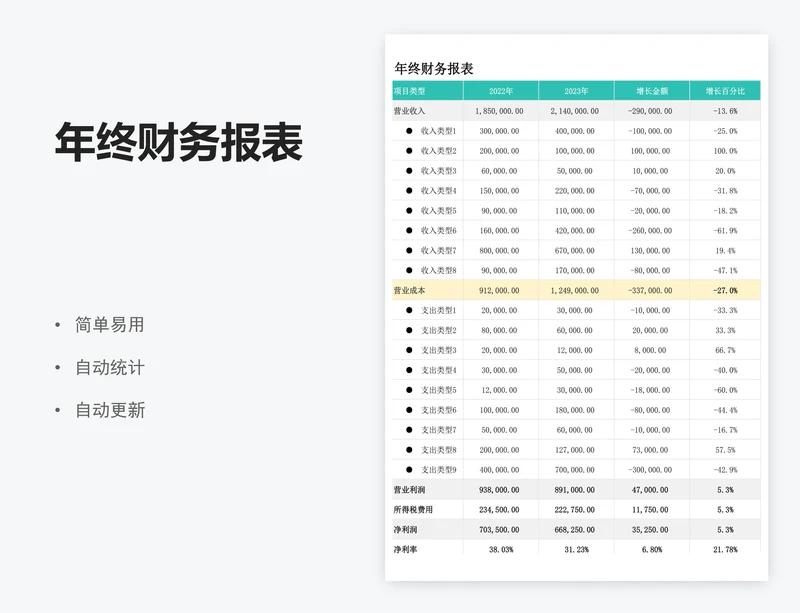
Task: Click the 703,500.00 net profit cell
Action: (x=499, y=529)
